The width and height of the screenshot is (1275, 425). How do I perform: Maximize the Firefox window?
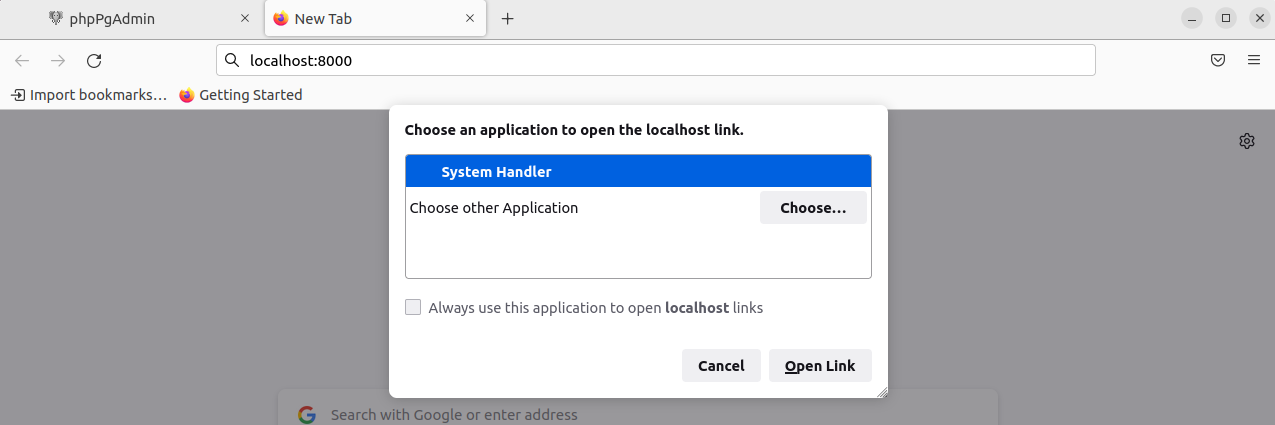pos(1225,18)
